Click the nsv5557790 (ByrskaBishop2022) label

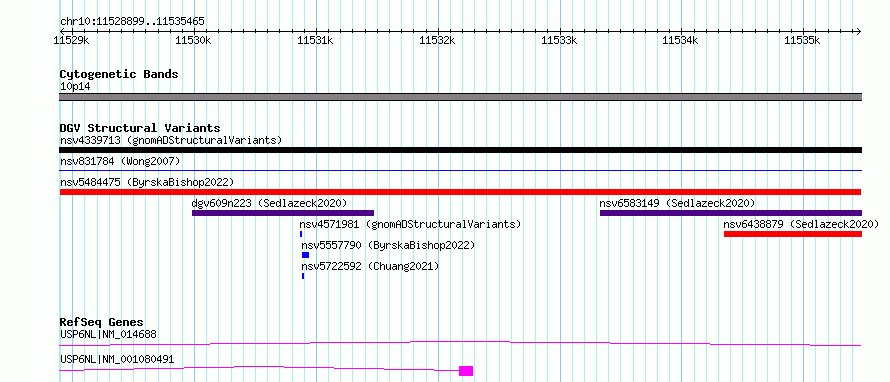point(388,246)
